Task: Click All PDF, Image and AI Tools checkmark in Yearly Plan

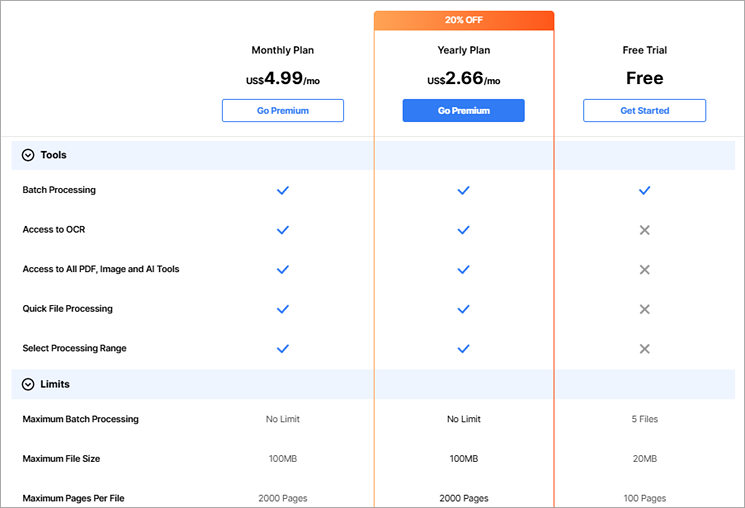Action: 463,269
